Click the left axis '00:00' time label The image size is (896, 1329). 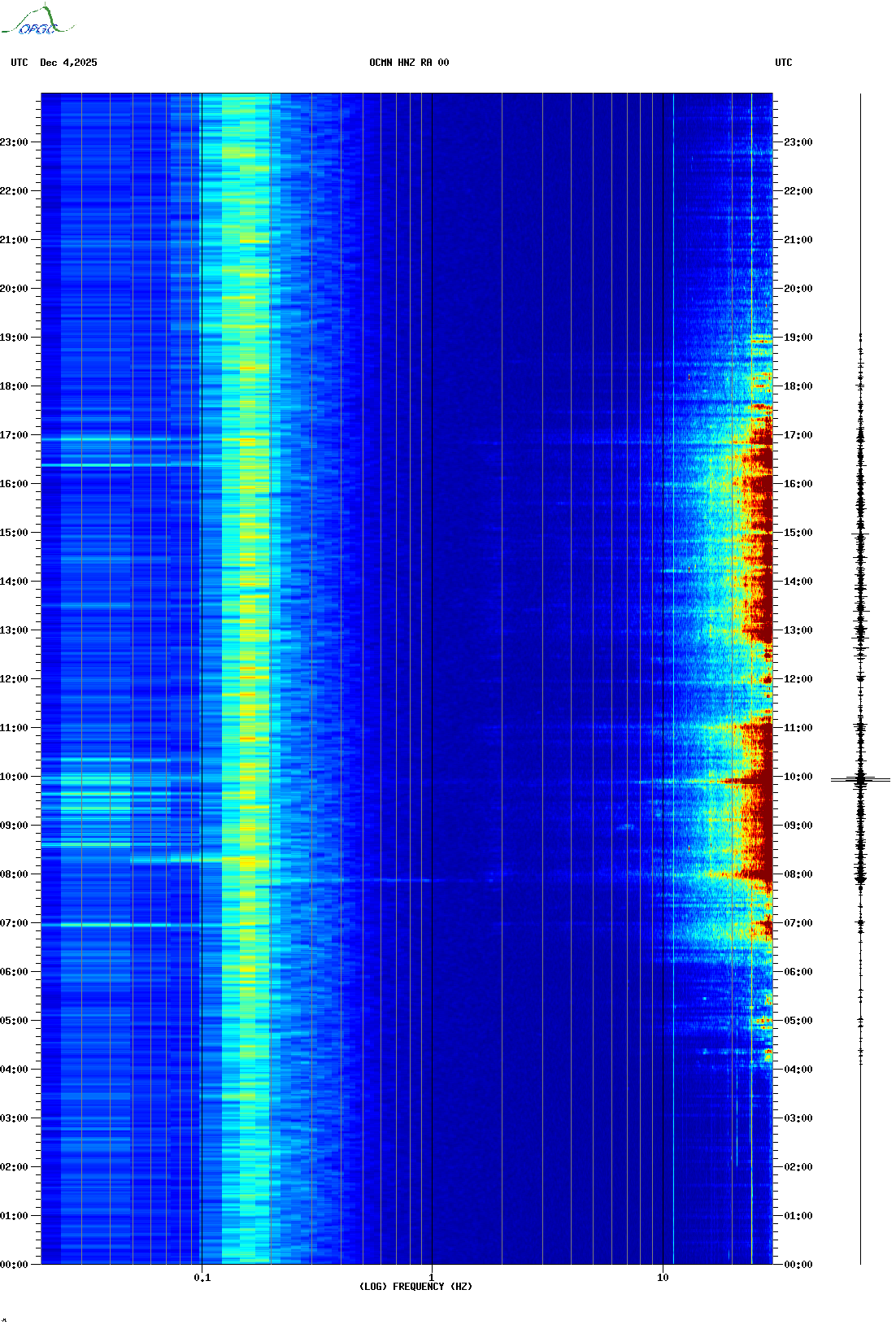pos(14,1265)
